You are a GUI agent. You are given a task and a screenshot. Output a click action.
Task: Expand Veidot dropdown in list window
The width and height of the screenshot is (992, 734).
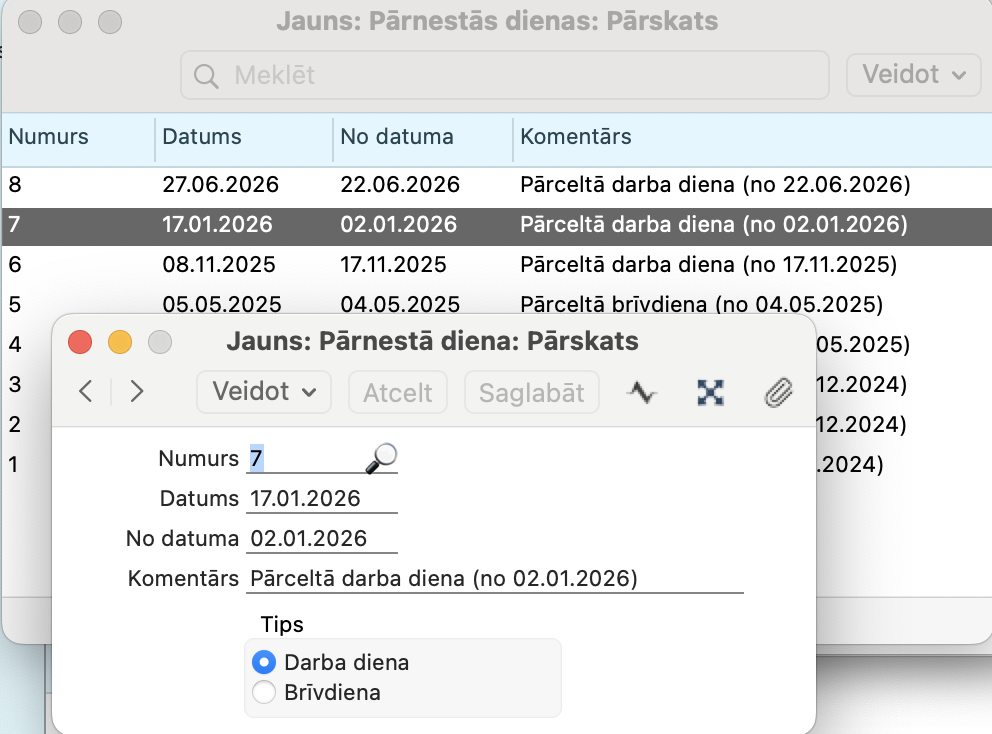pyautogui.click(x=913, y=75)
